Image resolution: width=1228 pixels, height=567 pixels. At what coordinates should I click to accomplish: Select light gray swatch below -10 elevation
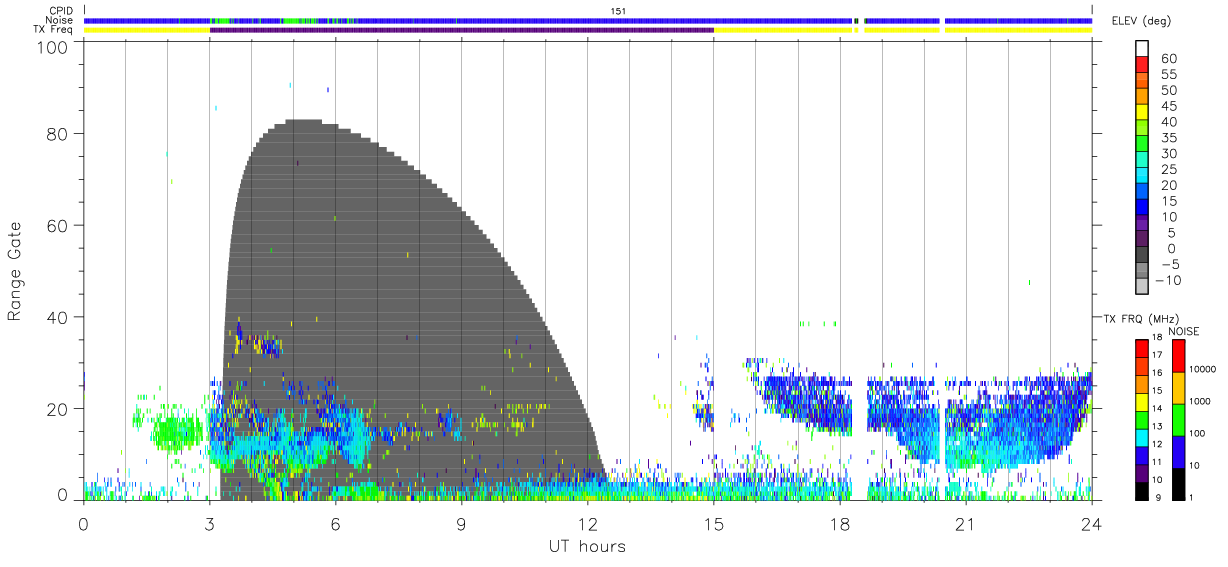(x=1142, y=286)
